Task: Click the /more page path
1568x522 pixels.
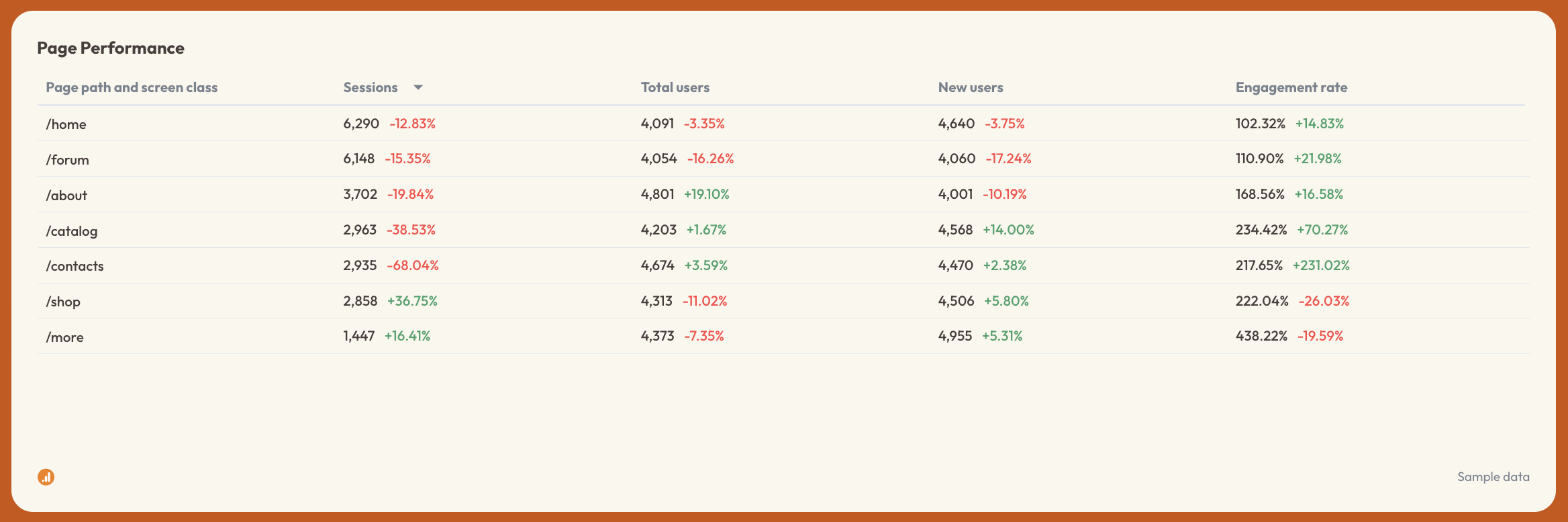Action: click(64, 337)
